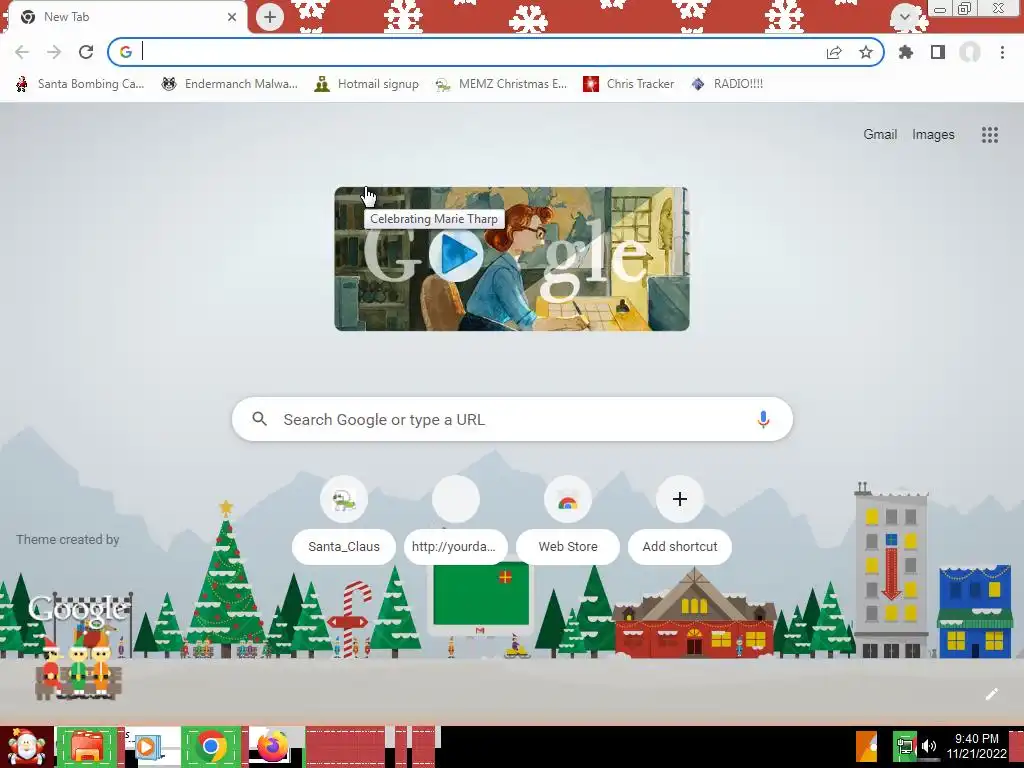Open the Extensions puzzle piece menu
Screen dimensions: 1024x768
pos(906,52)
